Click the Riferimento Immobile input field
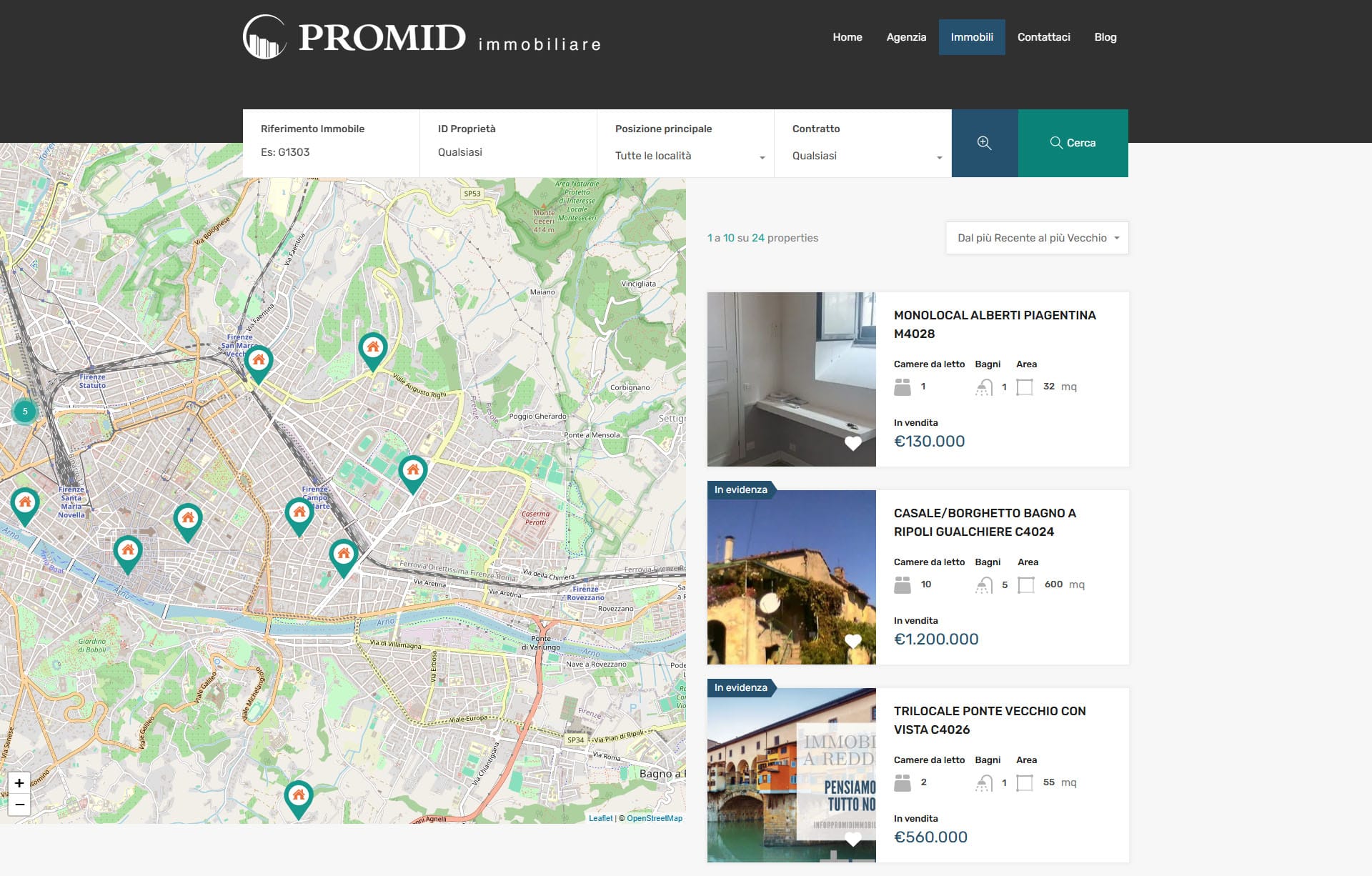 [330, 152]
